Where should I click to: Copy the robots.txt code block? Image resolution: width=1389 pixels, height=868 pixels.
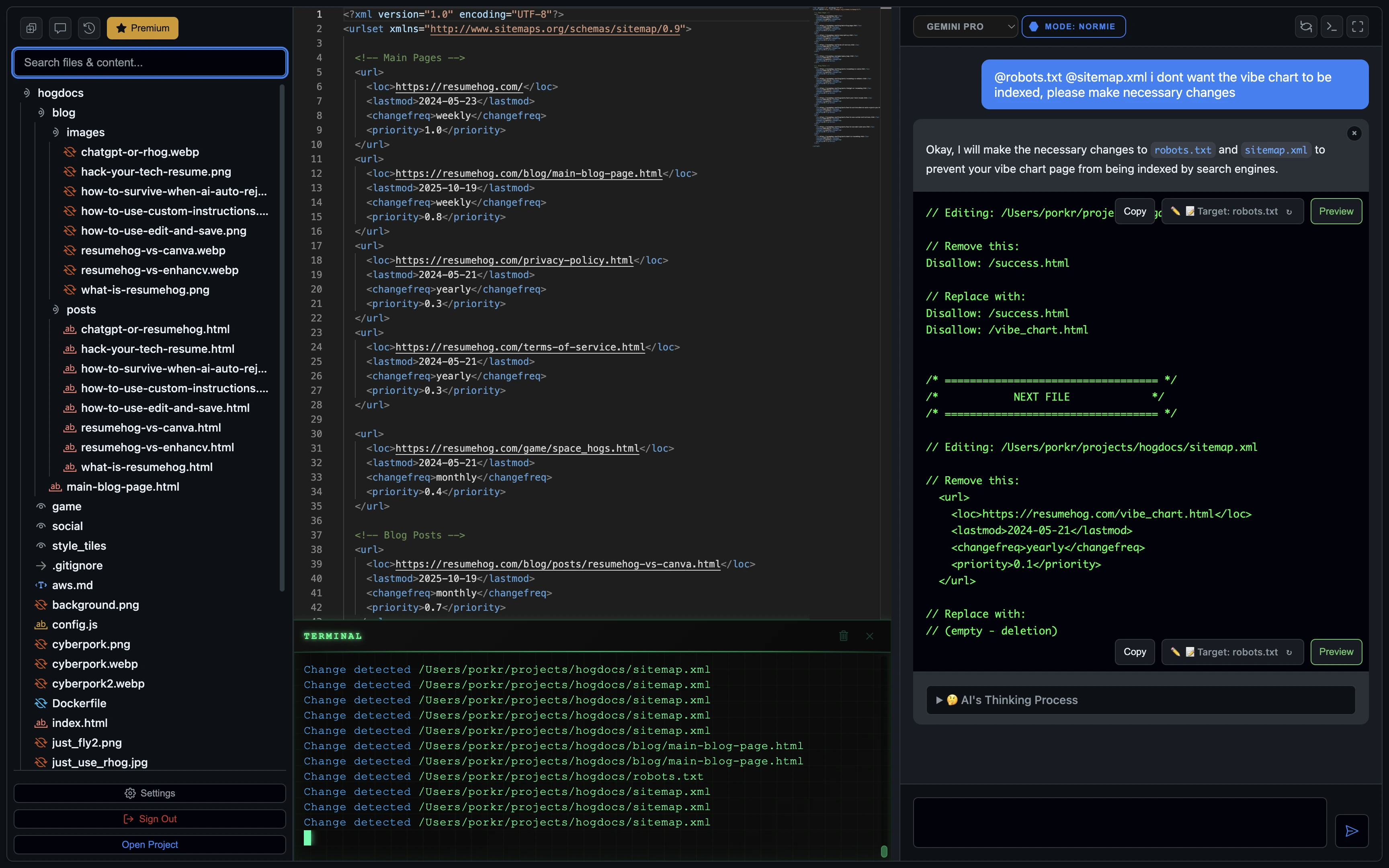point(1135,211)
